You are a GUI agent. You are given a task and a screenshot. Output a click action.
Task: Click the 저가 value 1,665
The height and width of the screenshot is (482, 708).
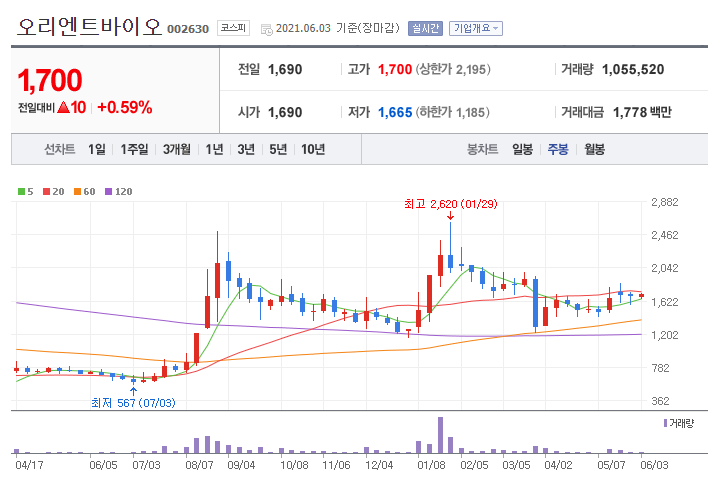395,112
